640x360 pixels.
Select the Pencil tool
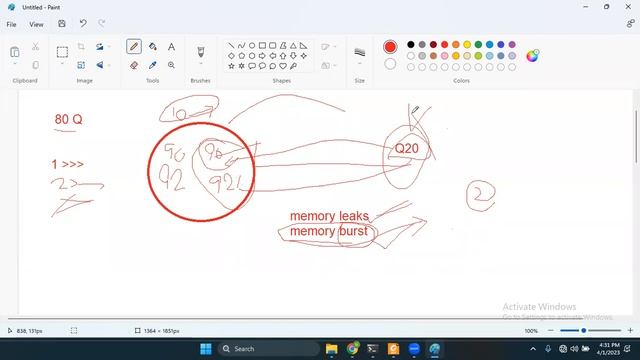point(134,47)
